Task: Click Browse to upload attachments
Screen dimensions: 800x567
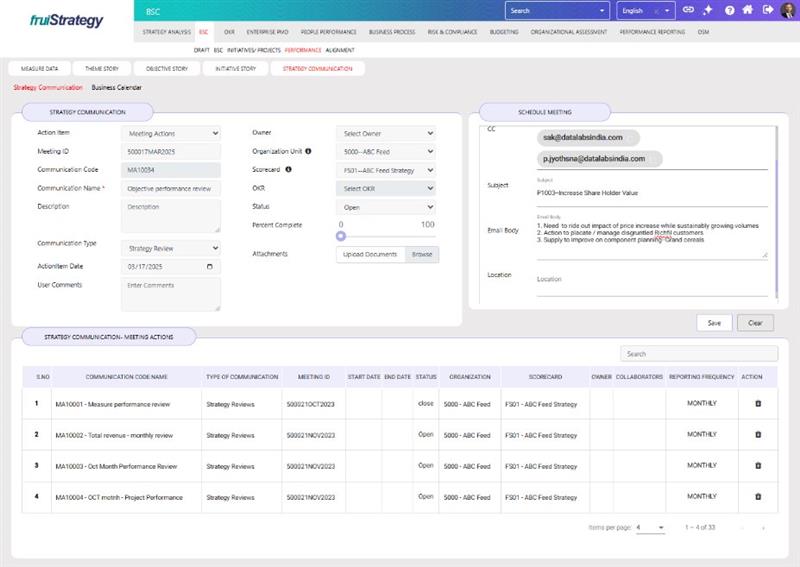Action: [x=422, y=255]
